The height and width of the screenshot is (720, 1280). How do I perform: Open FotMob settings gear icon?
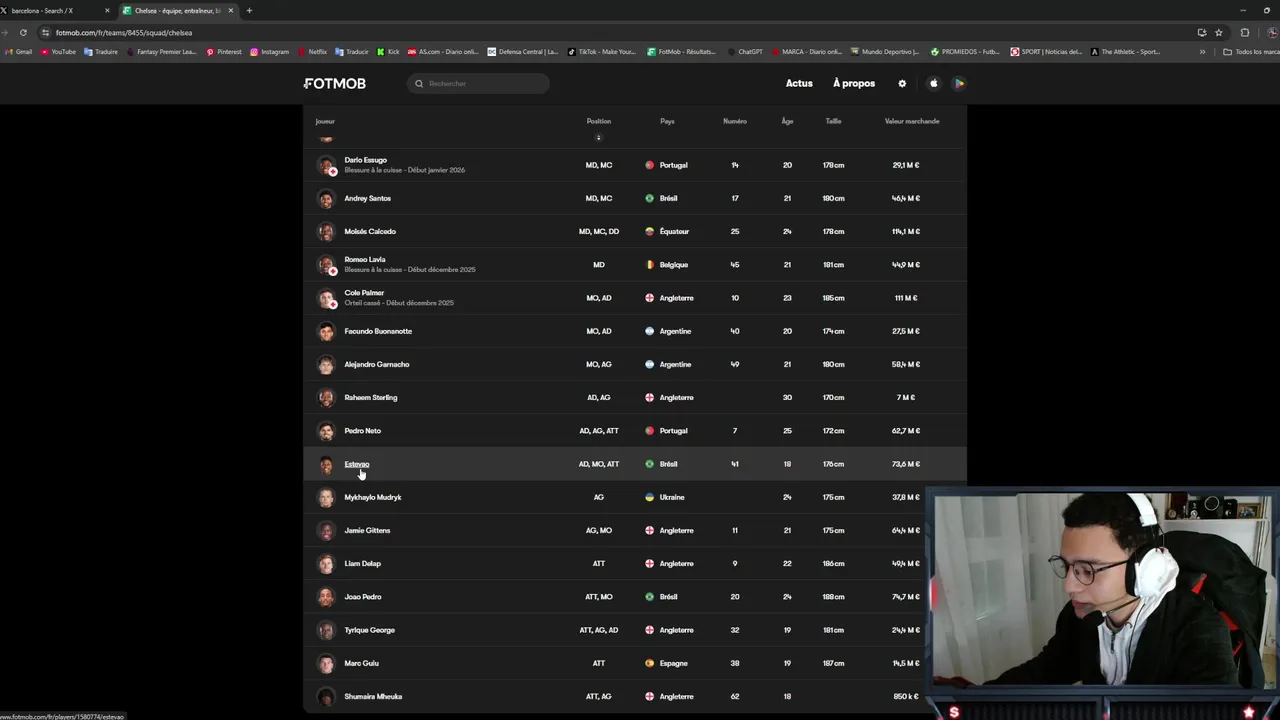[902, 83]
